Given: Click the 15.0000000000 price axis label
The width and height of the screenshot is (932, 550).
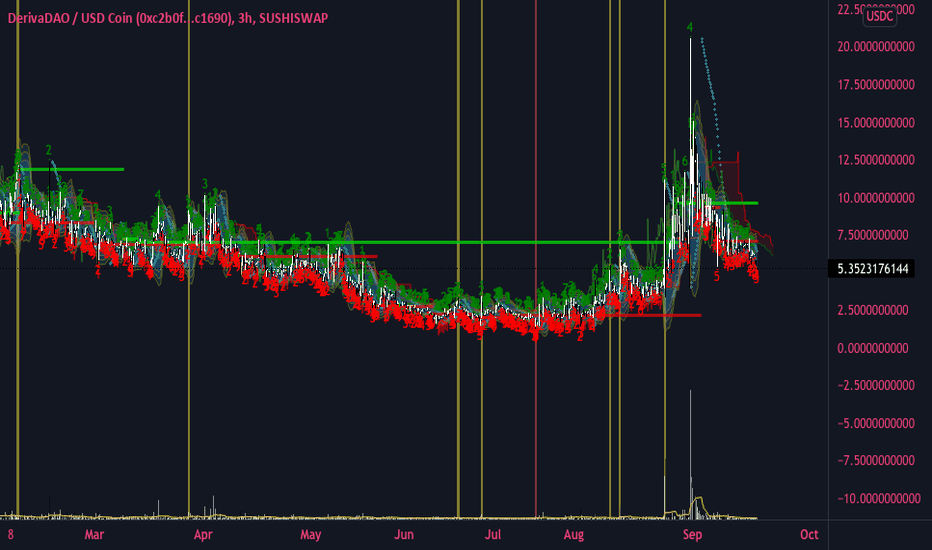Looking at the screenshot, I should tap(876, 123).
